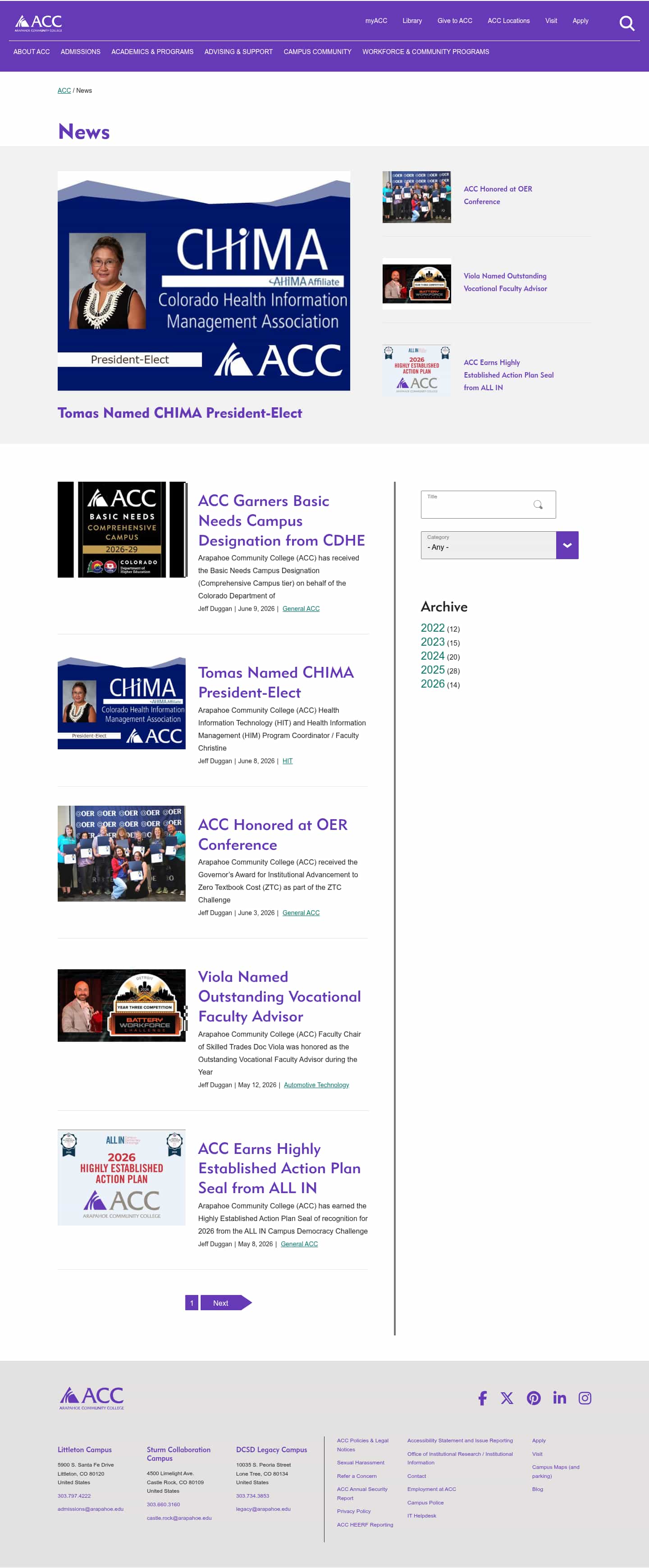Filter archive by 2025
Image resolution: width=649 pixels, height=1568 pixels.
pos(432,670)
